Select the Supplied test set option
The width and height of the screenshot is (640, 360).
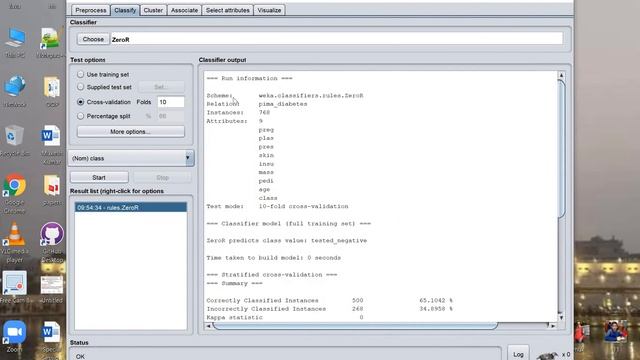(x=80, y=87)
